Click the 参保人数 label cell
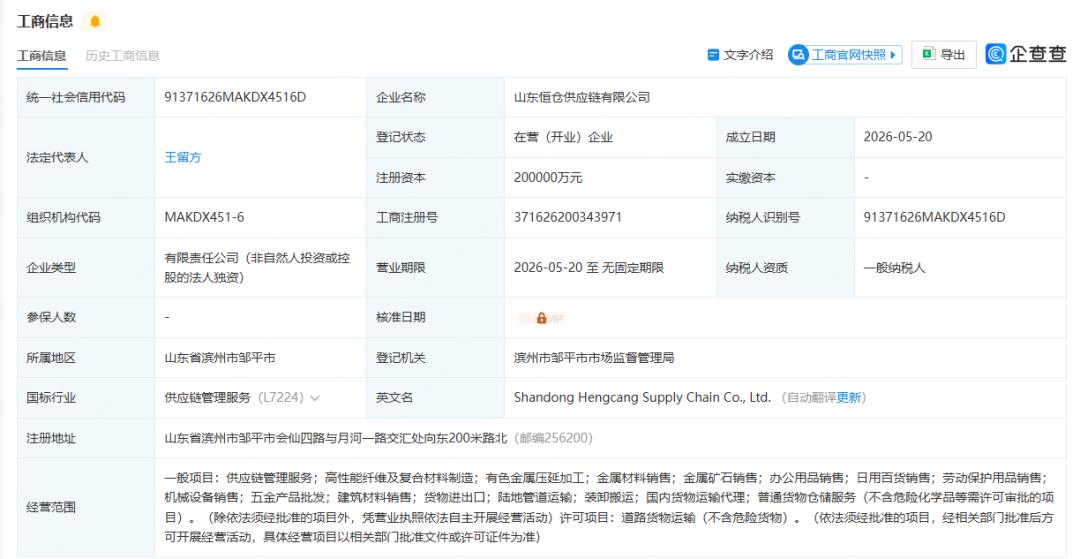The width and height of the screenshot is (1080, 559). point(85,317)
